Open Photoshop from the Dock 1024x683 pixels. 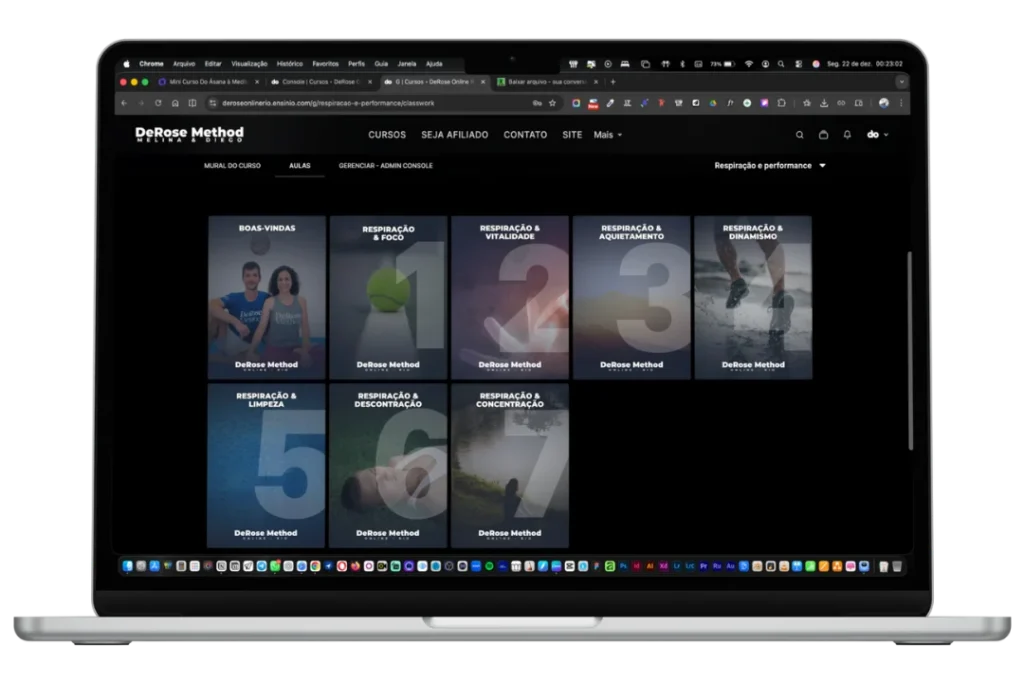pos(623,566)
